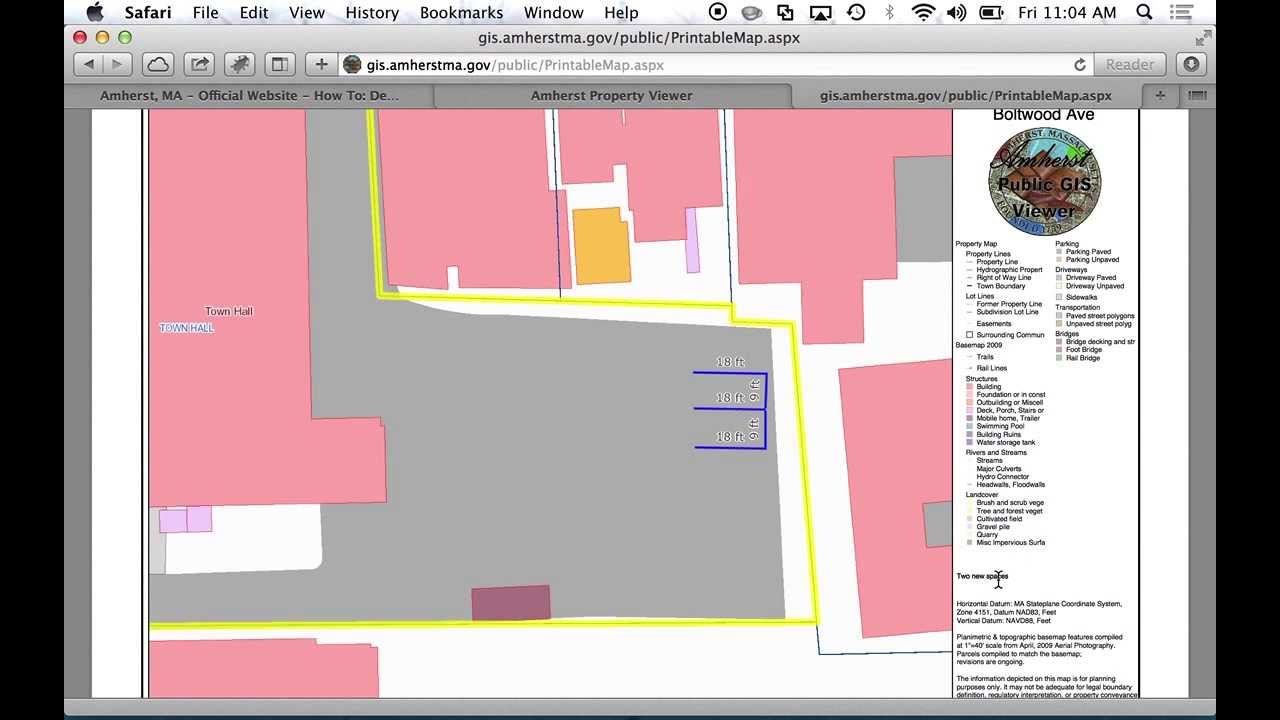Open the Bookmarks menu
The image size is (1280, 720).
(461, 12)
